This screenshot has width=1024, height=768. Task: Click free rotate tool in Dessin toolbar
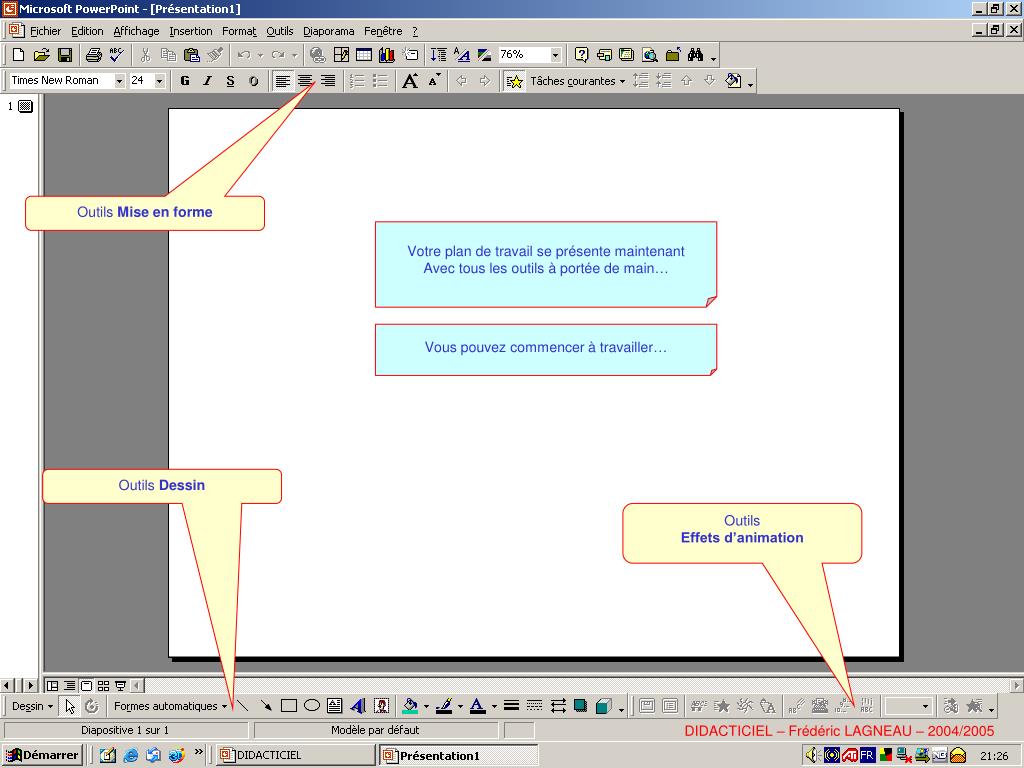[91, 706]
